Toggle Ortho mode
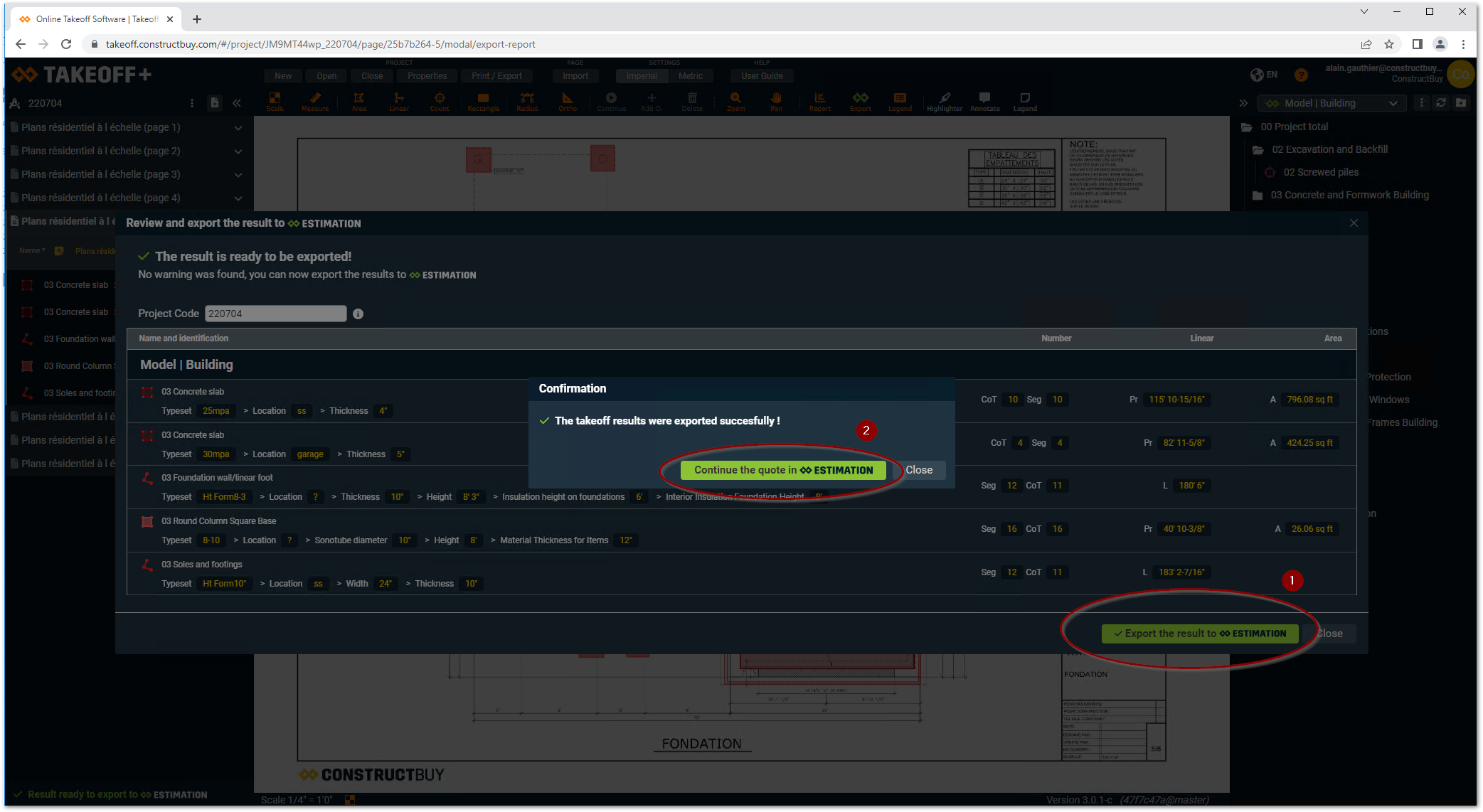This screenshot has width=1483, height=812. (567, 102)
